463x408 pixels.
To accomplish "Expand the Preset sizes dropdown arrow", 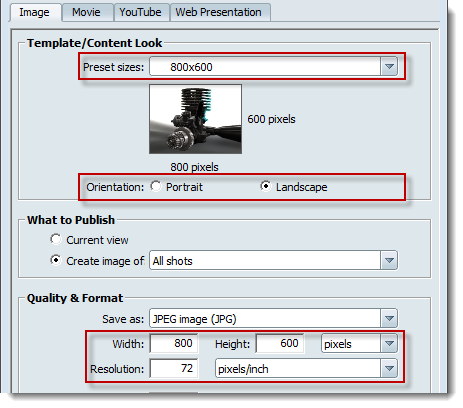I will [x=389, y=67].
